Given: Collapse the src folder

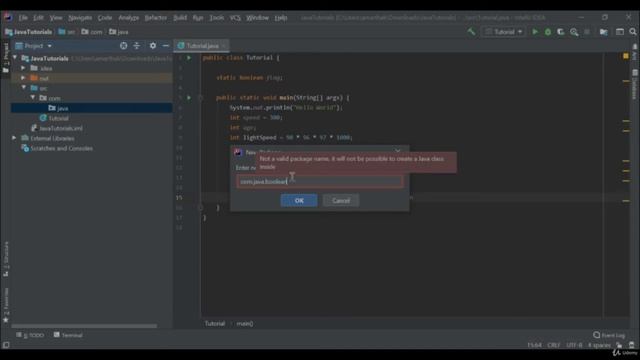Looking at the screenshot, I should [x=23, y=88].
